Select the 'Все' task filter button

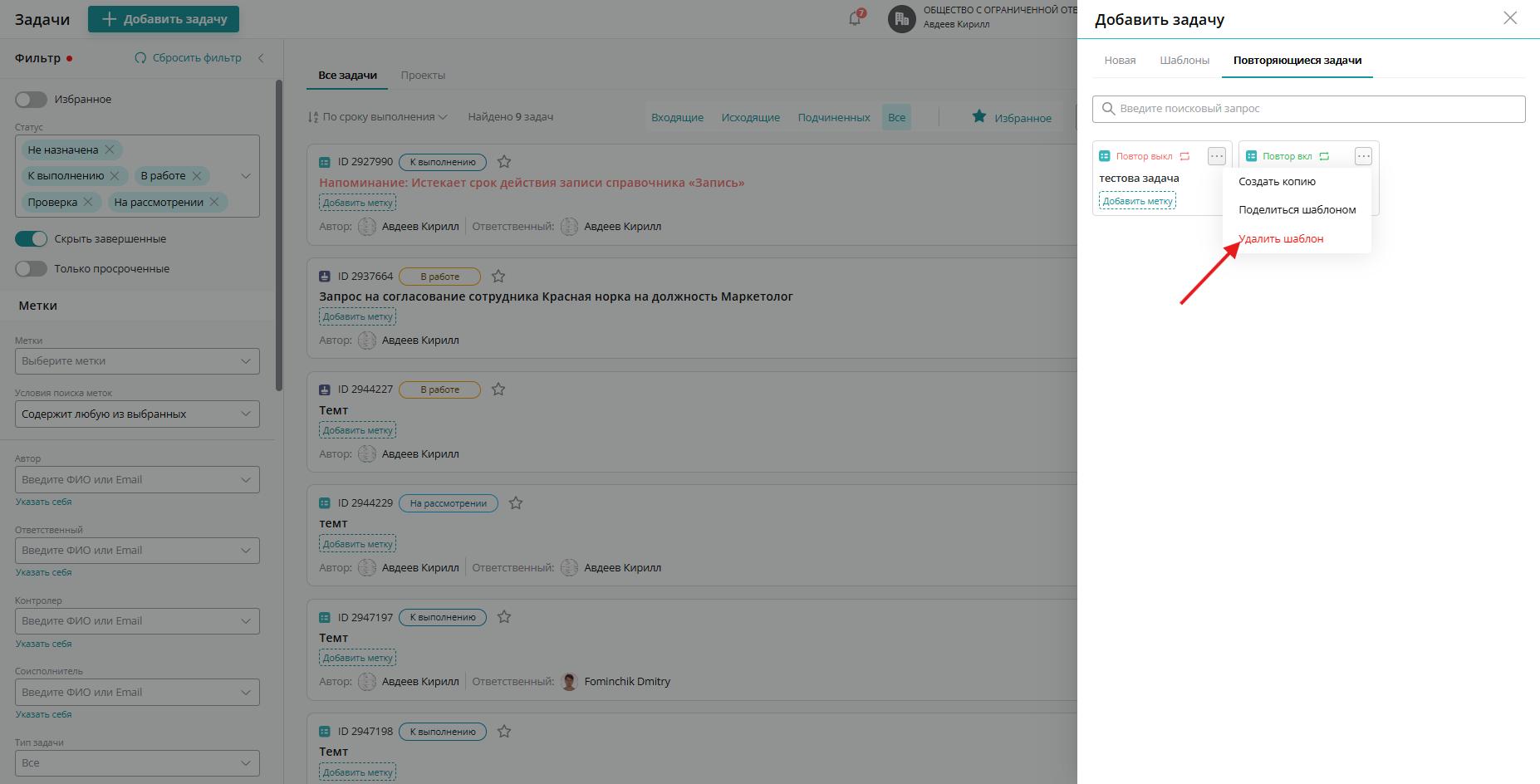pyautogui.click(x=897, y=117)
